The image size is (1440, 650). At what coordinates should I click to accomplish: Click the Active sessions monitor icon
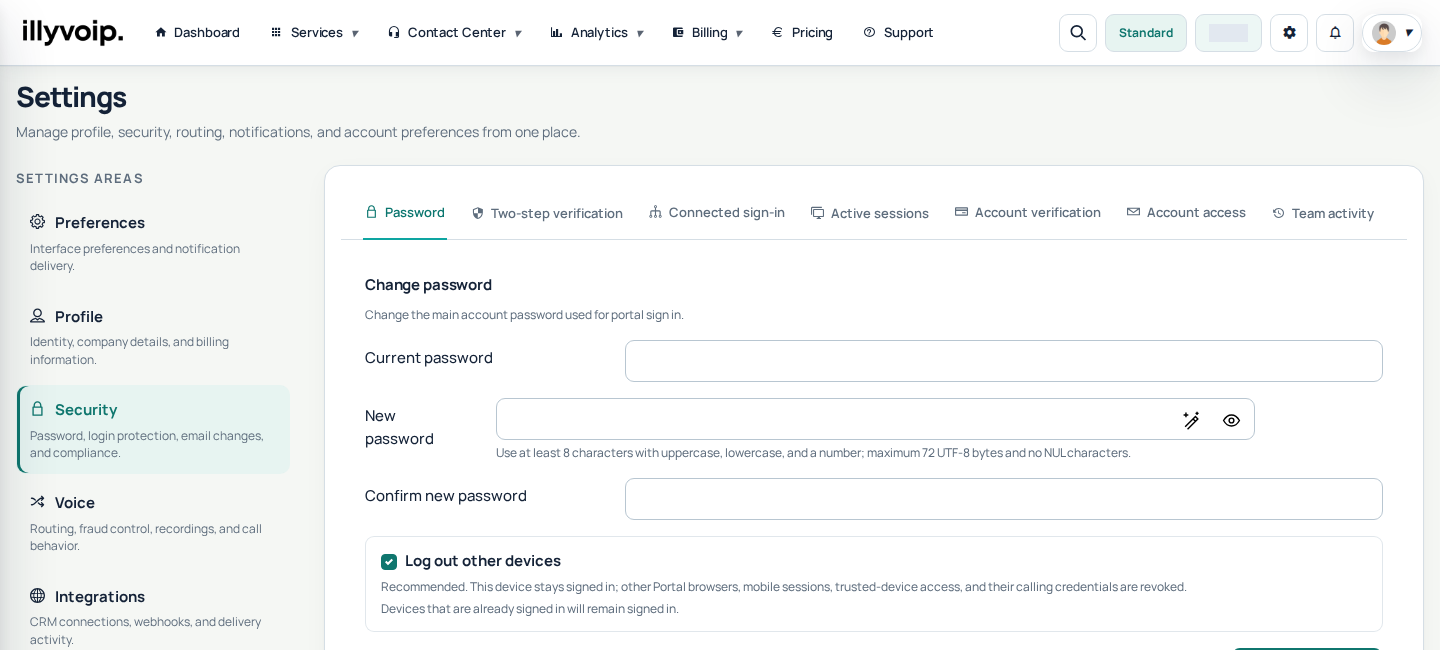[818, 213]
